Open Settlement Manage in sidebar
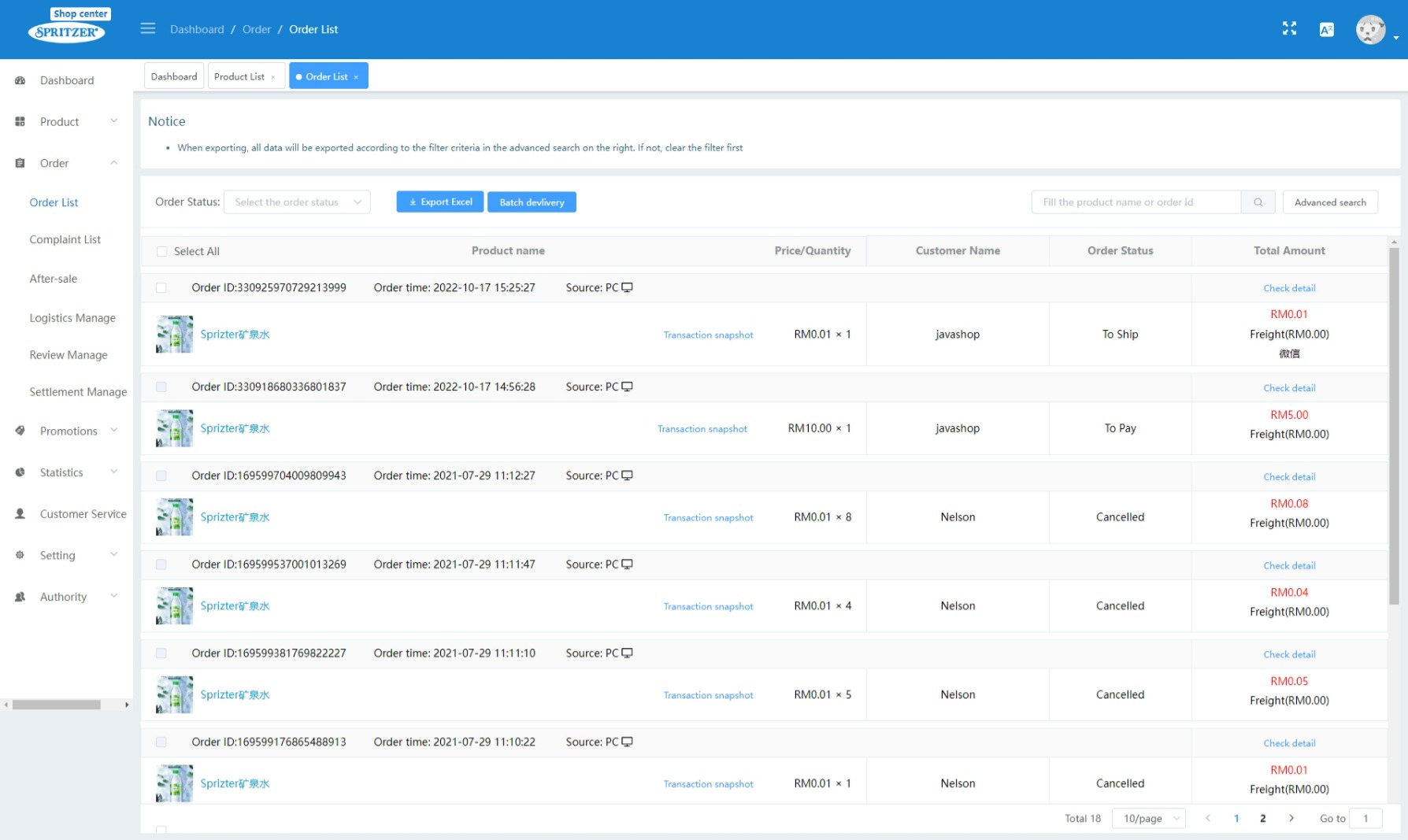The width and height of the screenshot is (1408, 840). 78,392
